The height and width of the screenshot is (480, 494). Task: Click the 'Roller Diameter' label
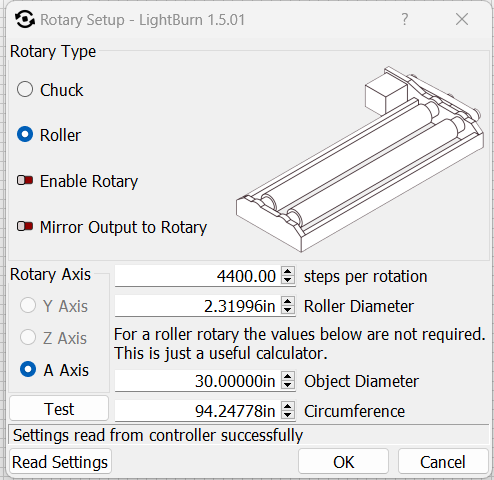tap(359, 306)
